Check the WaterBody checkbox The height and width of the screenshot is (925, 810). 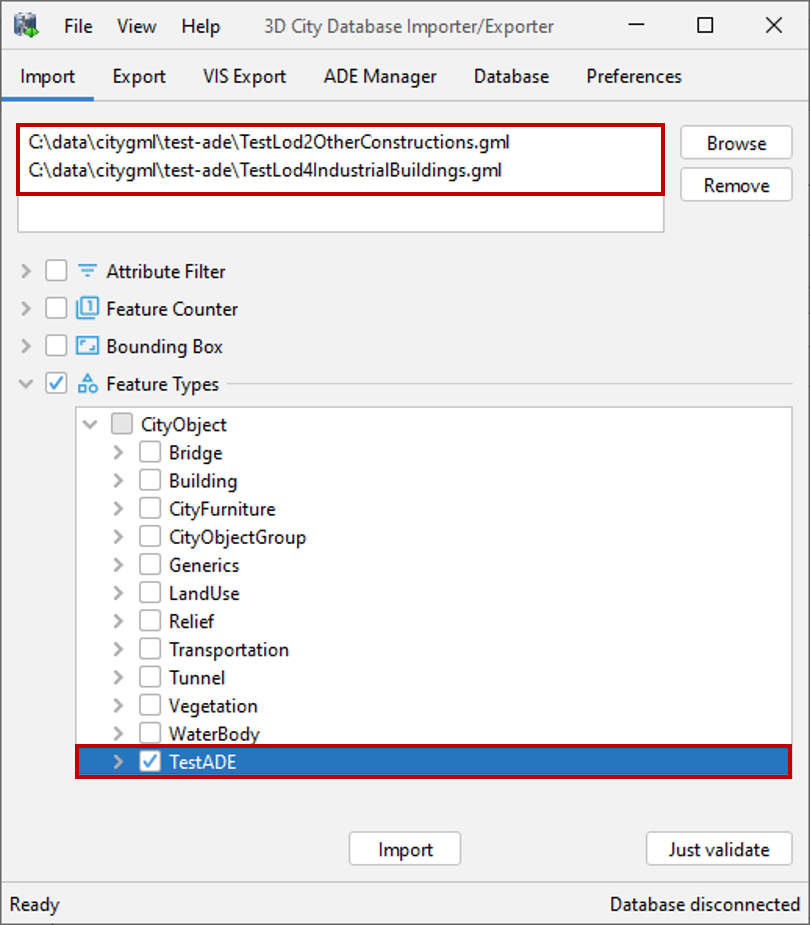tap(150, 733)
